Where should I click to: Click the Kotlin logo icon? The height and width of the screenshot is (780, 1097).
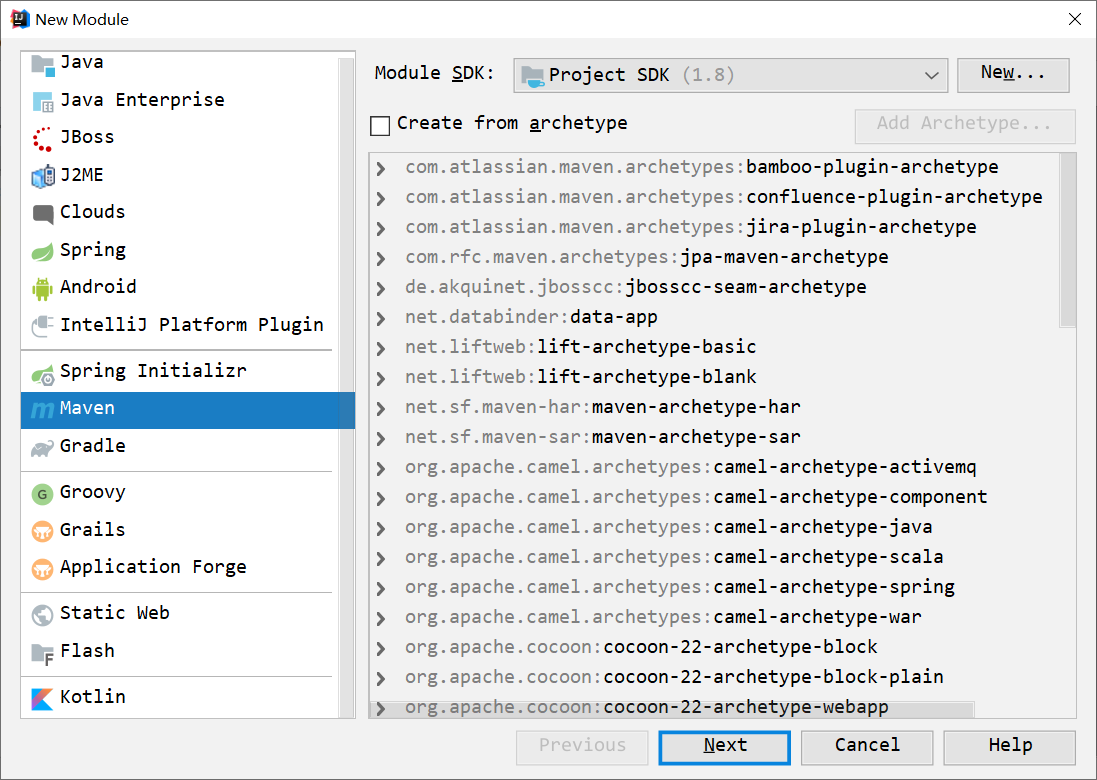click(x=42, y=698)
